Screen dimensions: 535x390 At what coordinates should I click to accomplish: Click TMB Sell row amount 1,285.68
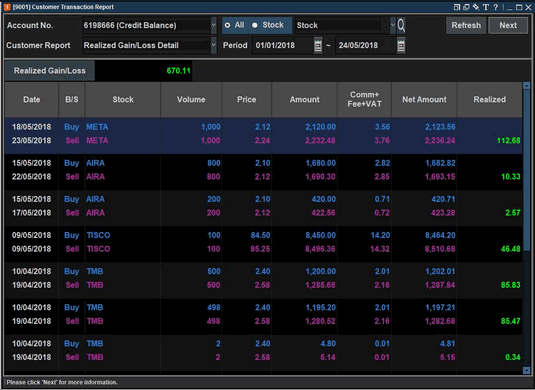pos(320,285)
